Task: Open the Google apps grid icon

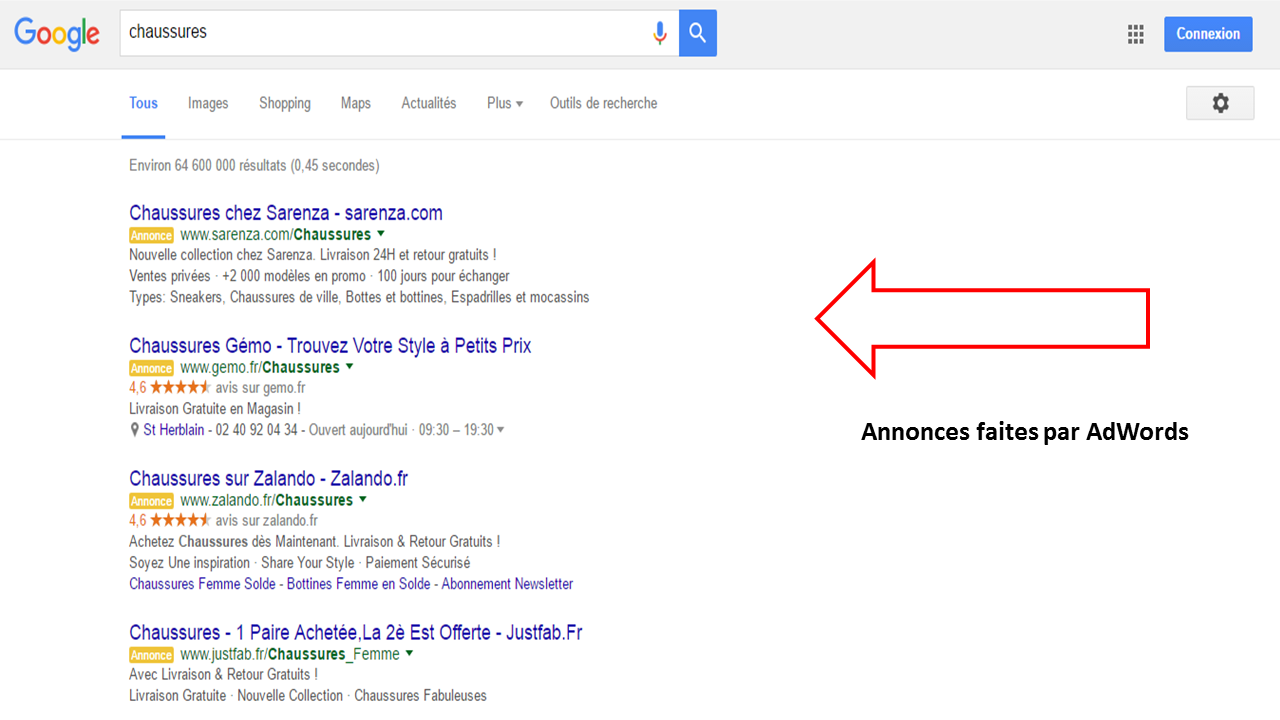Action: pyautogui.click(x=1135, y=34)
